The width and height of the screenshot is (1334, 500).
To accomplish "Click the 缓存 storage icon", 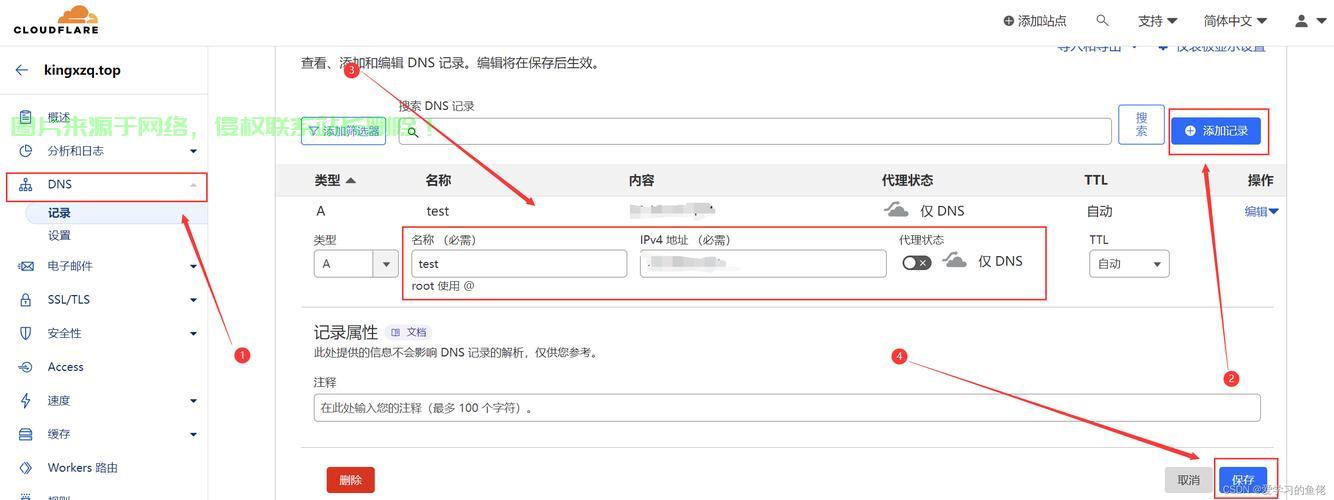I will click(x=26, y=434).
